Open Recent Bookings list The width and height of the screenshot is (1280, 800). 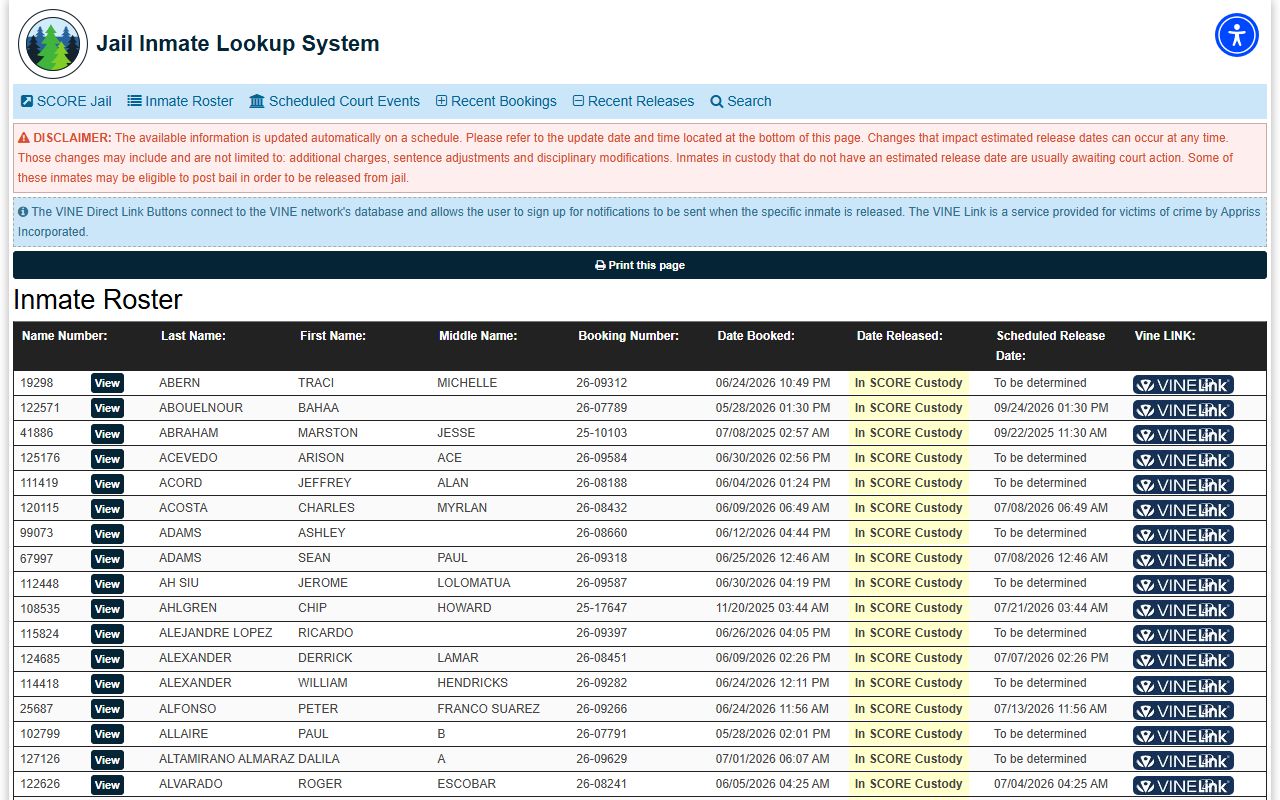(x=496, y=101)
